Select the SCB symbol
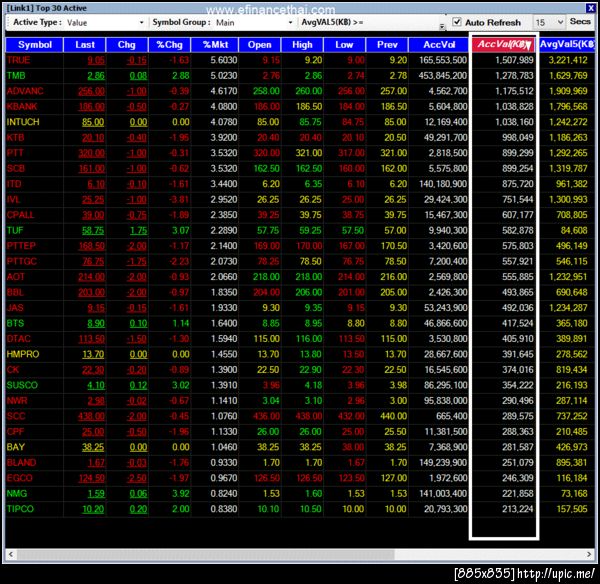 (x=16, y=168)
